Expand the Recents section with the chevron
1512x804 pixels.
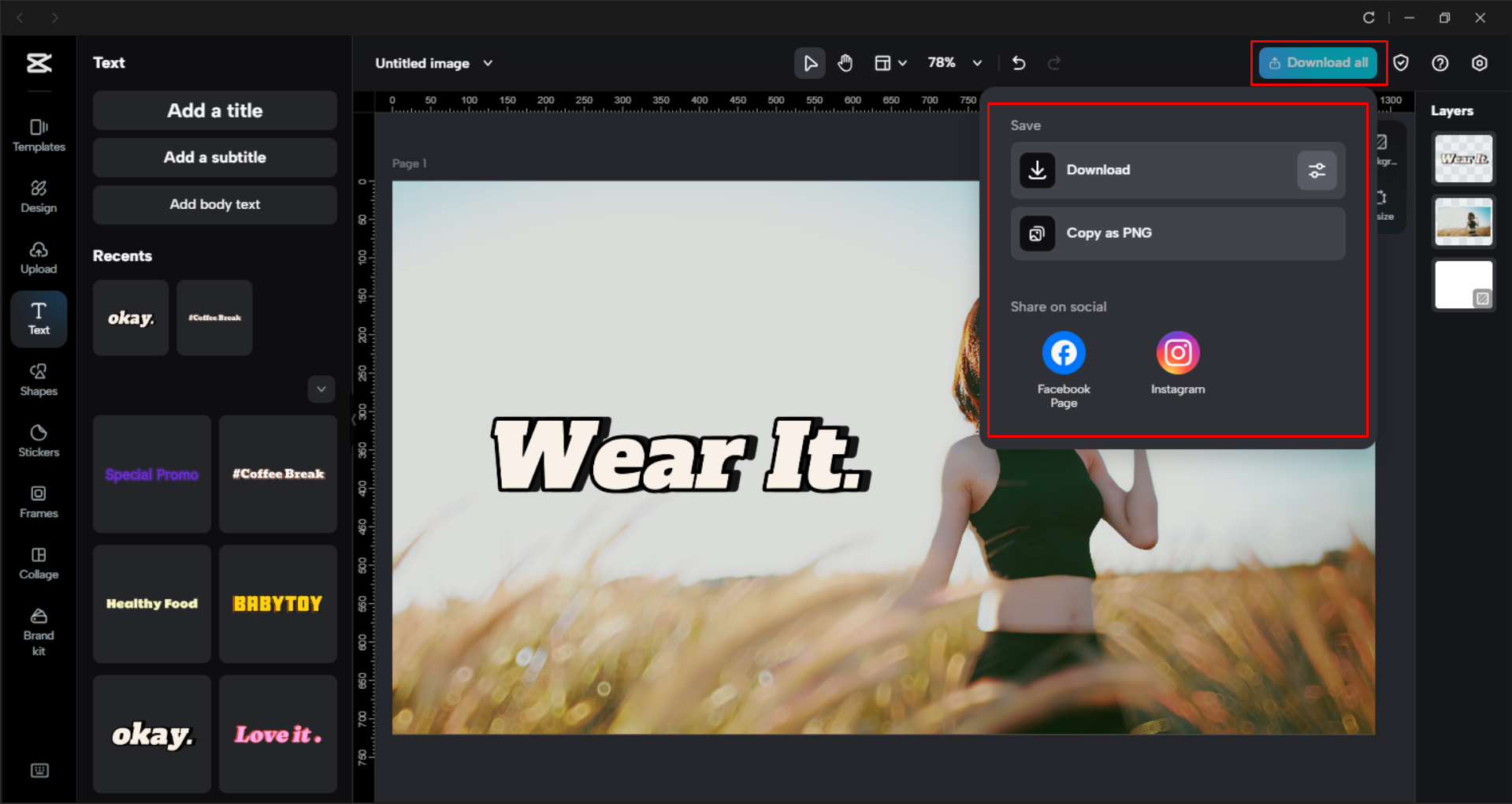(321, 389)
